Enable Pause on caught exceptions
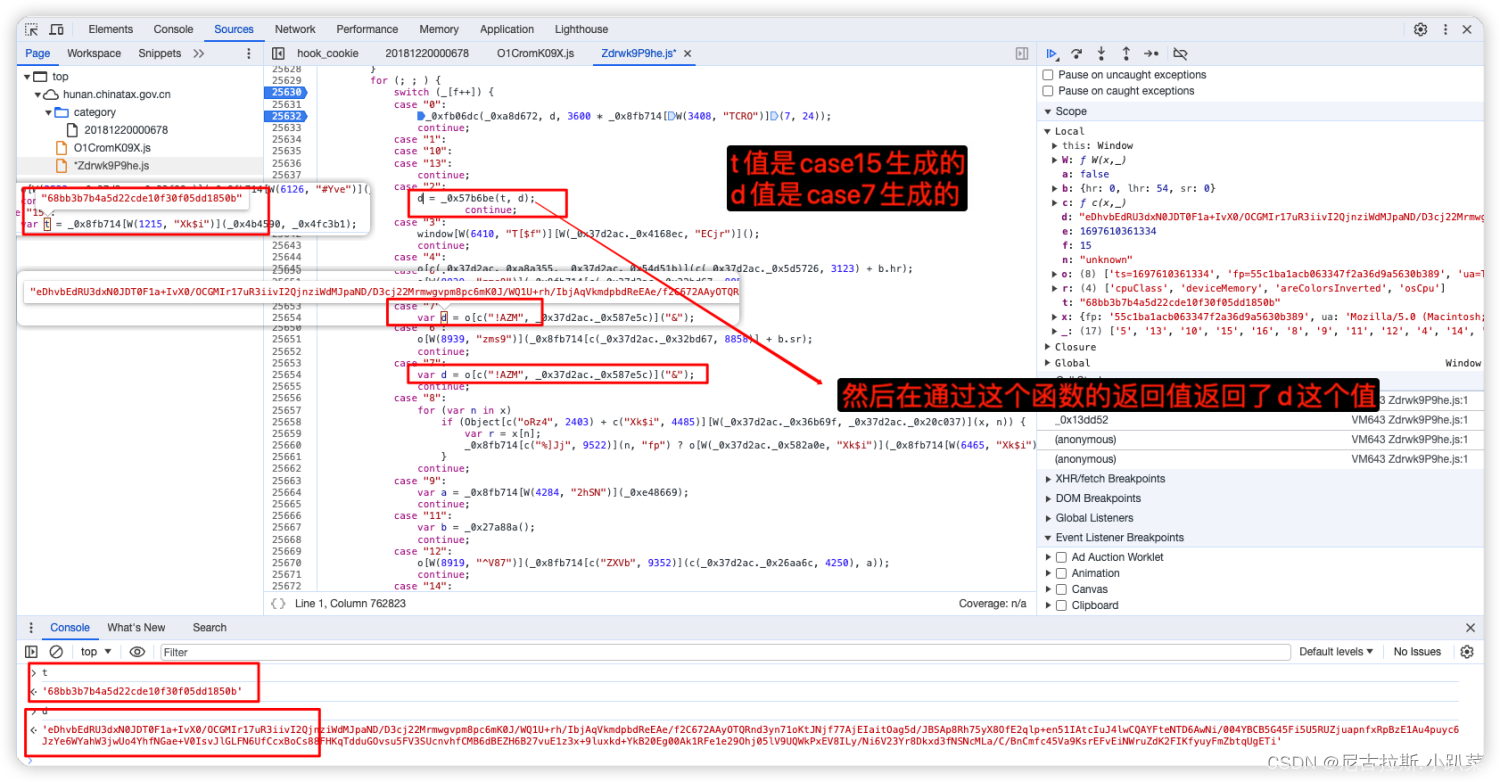 click(1048, 90)
